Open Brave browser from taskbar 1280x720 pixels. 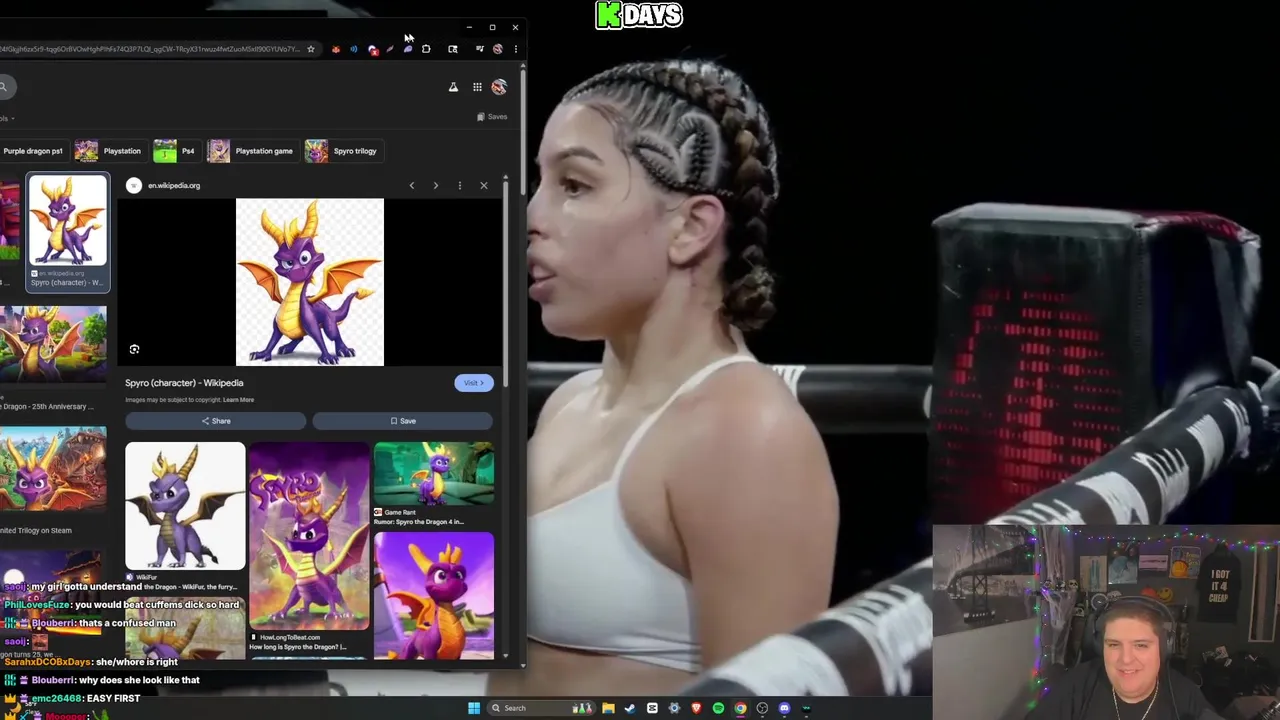pyautogui.click(x=696, y=708)
